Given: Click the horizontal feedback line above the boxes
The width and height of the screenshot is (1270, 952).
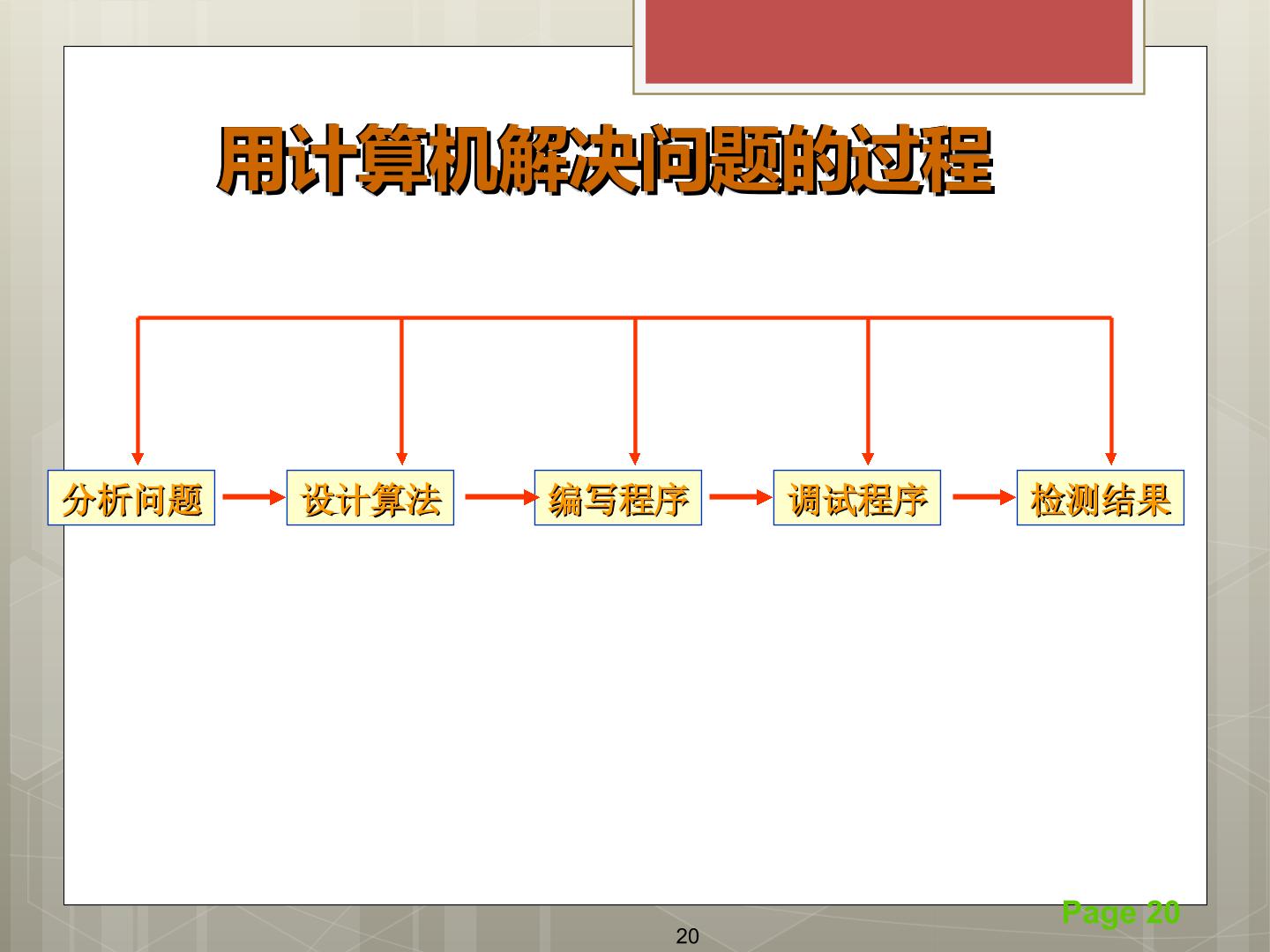Looking at the screenshot, I should point(624,317).
